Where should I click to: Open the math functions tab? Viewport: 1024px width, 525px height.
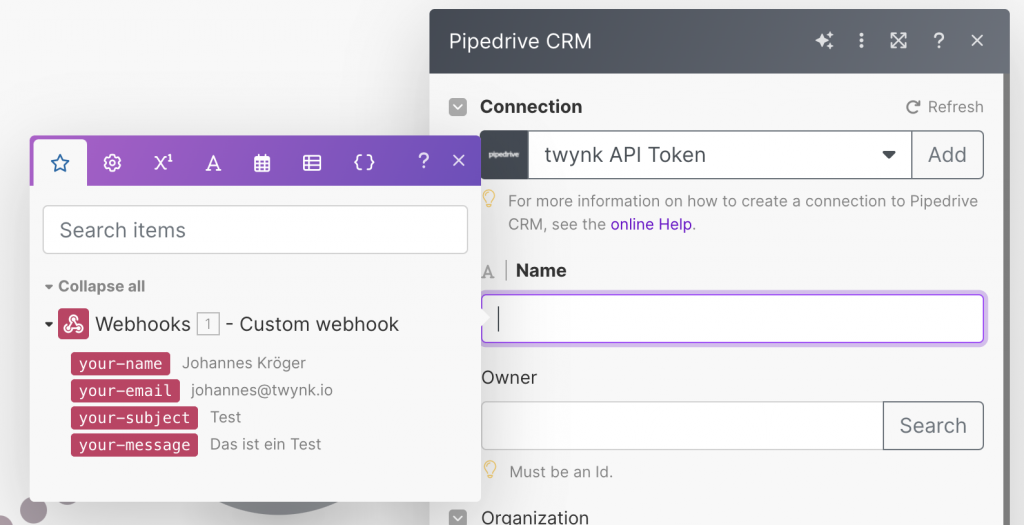(x=163, y=162)
